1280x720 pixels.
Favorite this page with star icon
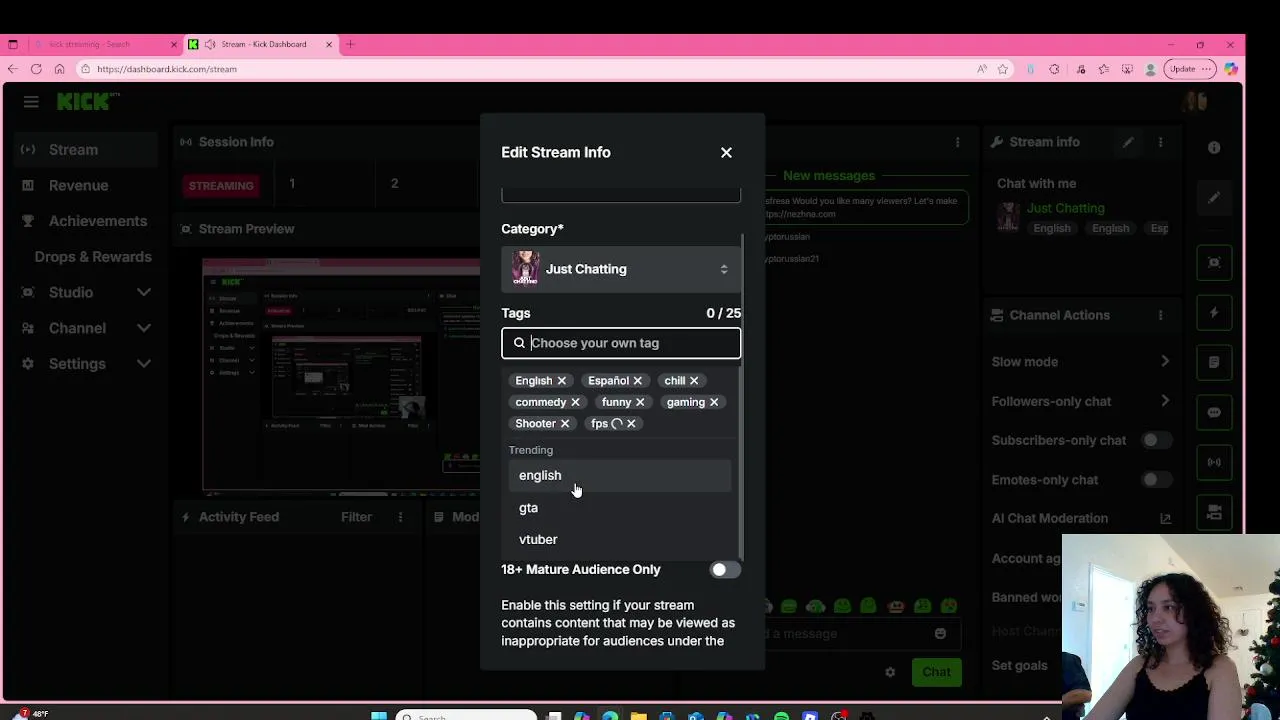1003,69
